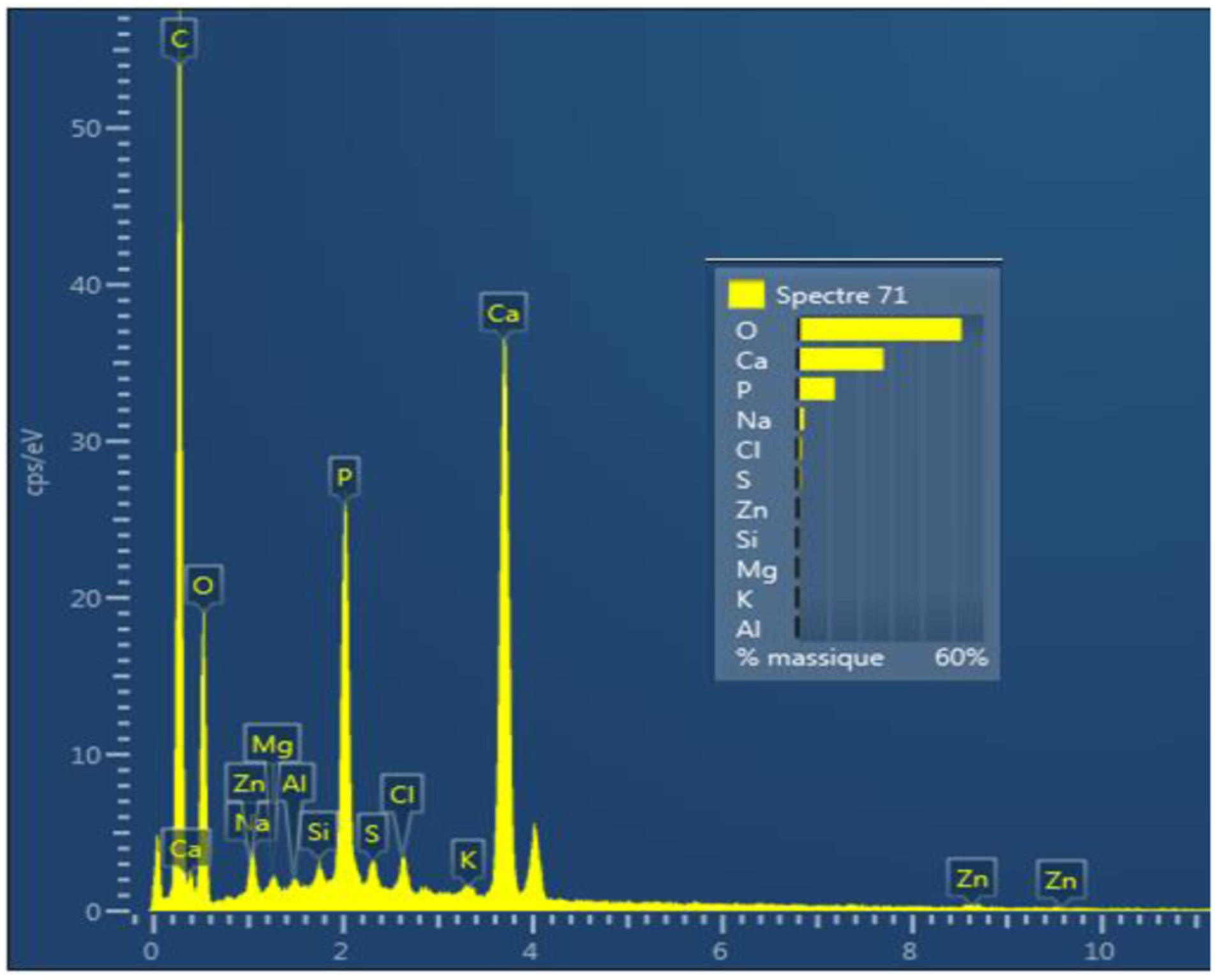Select the Al element label

tap(295, 783)
